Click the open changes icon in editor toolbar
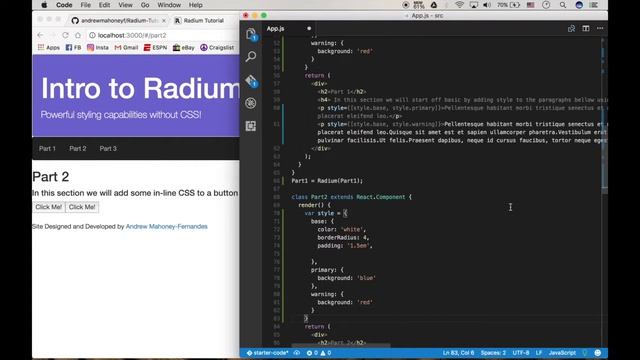640x360 pixels. [571, 28]
